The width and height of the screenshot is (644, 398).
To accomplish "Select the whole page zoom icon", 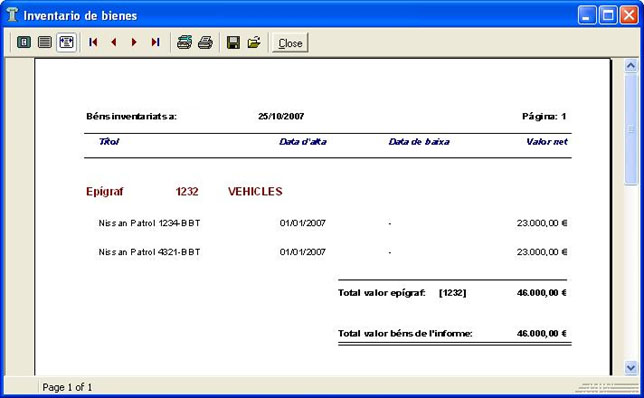I will click(x=24, y=42).
